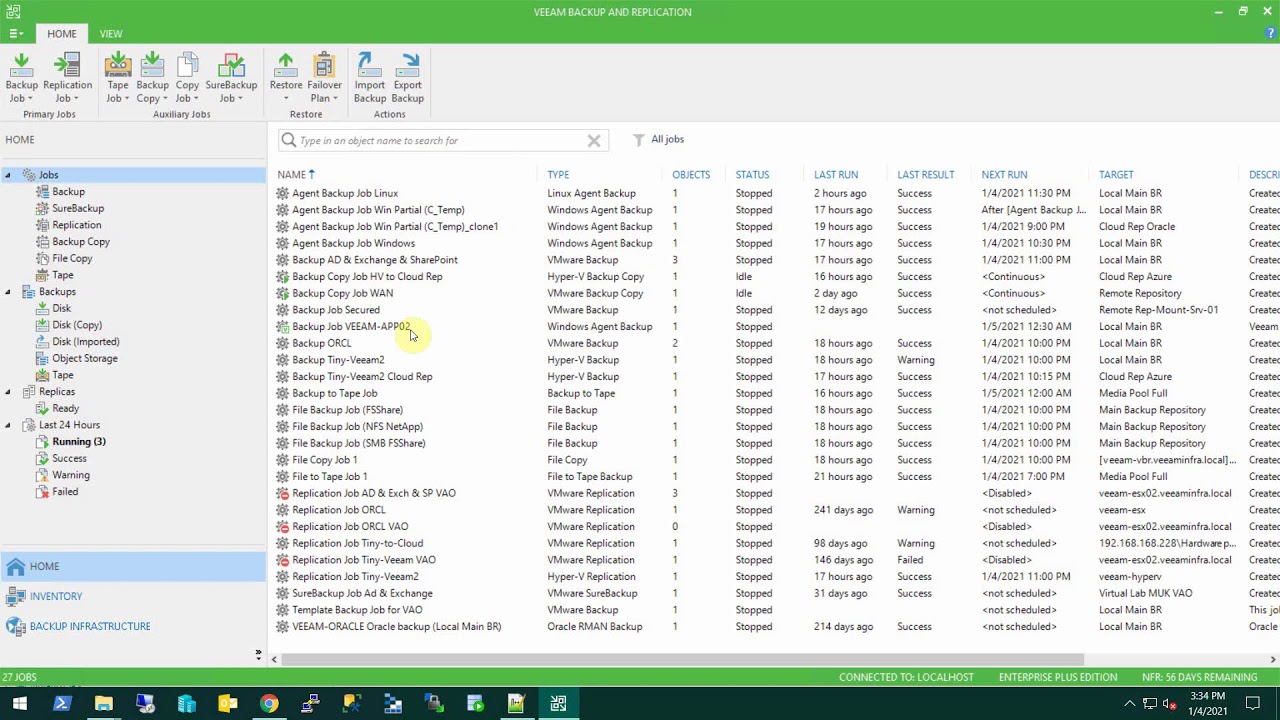The height and width of the screenshot is (720, 1280).
Task: Sort jobs by the NEXT RUN column
Action: click(1004, 175)
